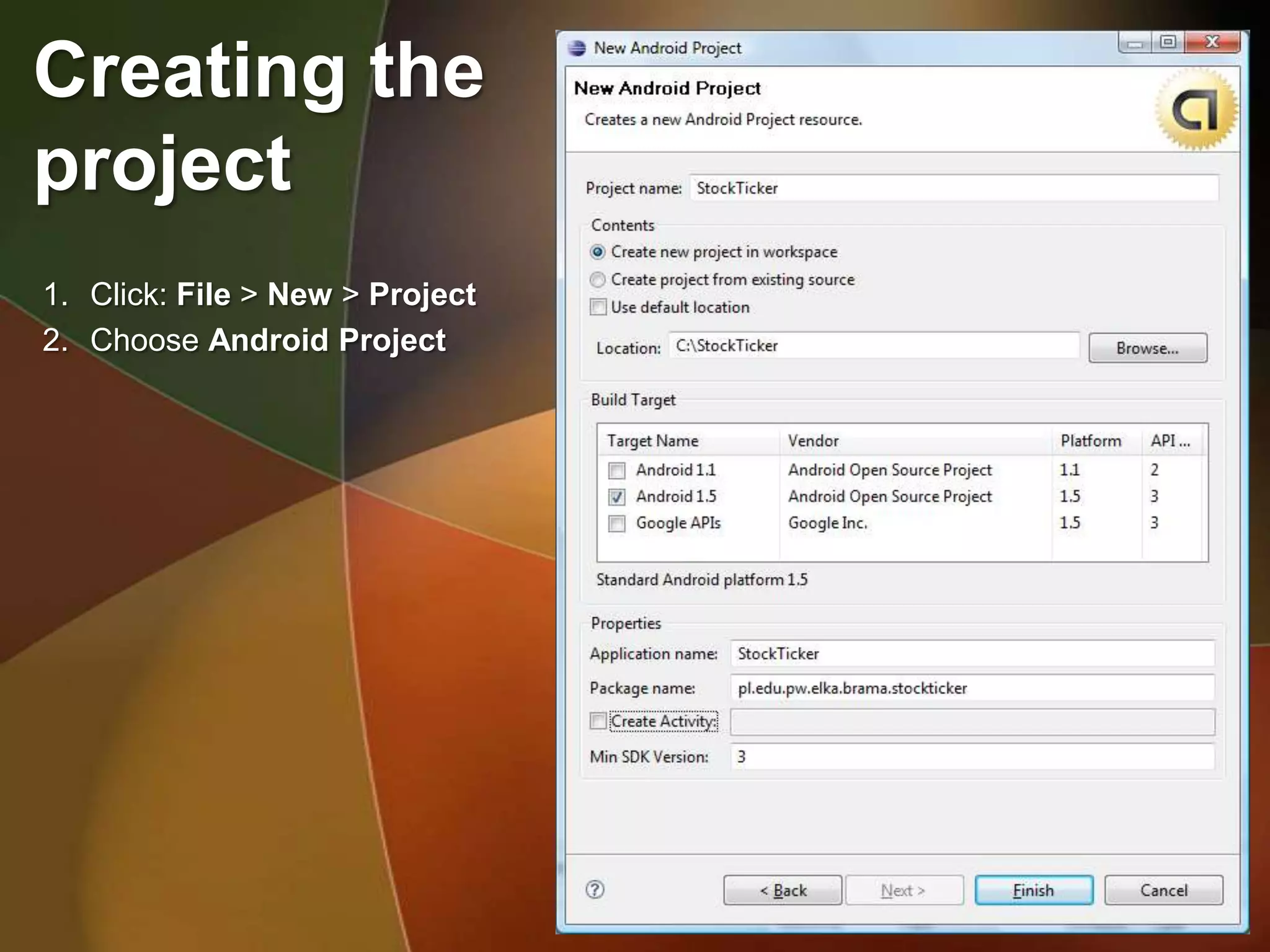Viewport: 1270px width, 952px height.
Task: Click Android Open Source Project in Android 1.1 row
Action: coord(890,470)
